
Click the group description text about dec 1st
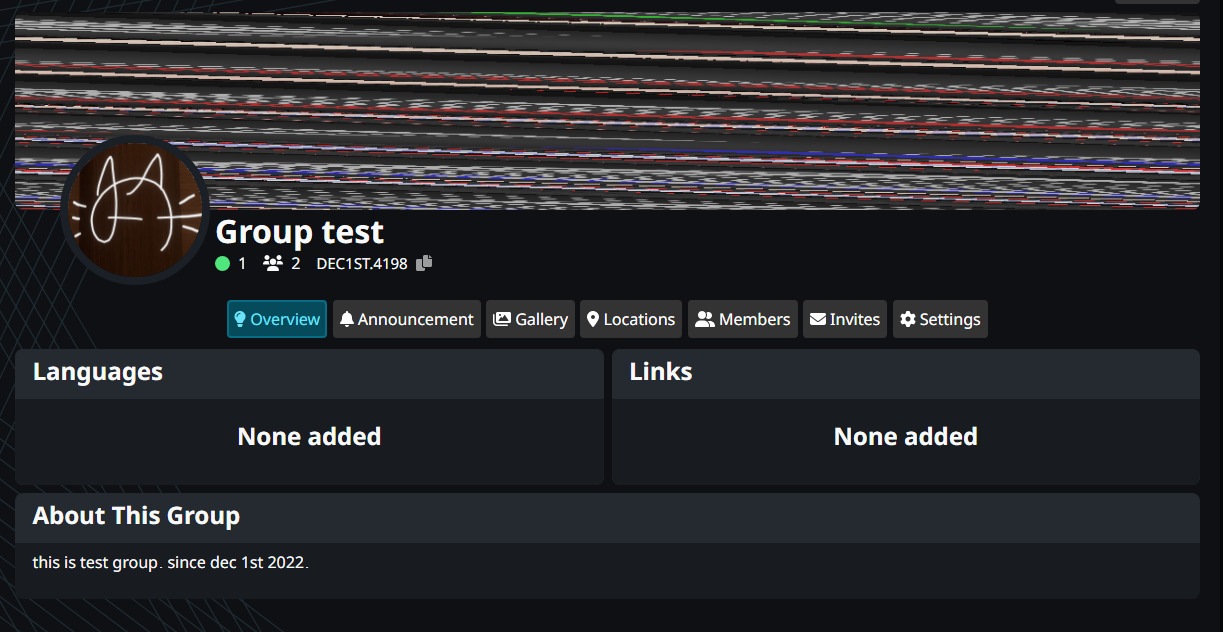click(170, 563)
